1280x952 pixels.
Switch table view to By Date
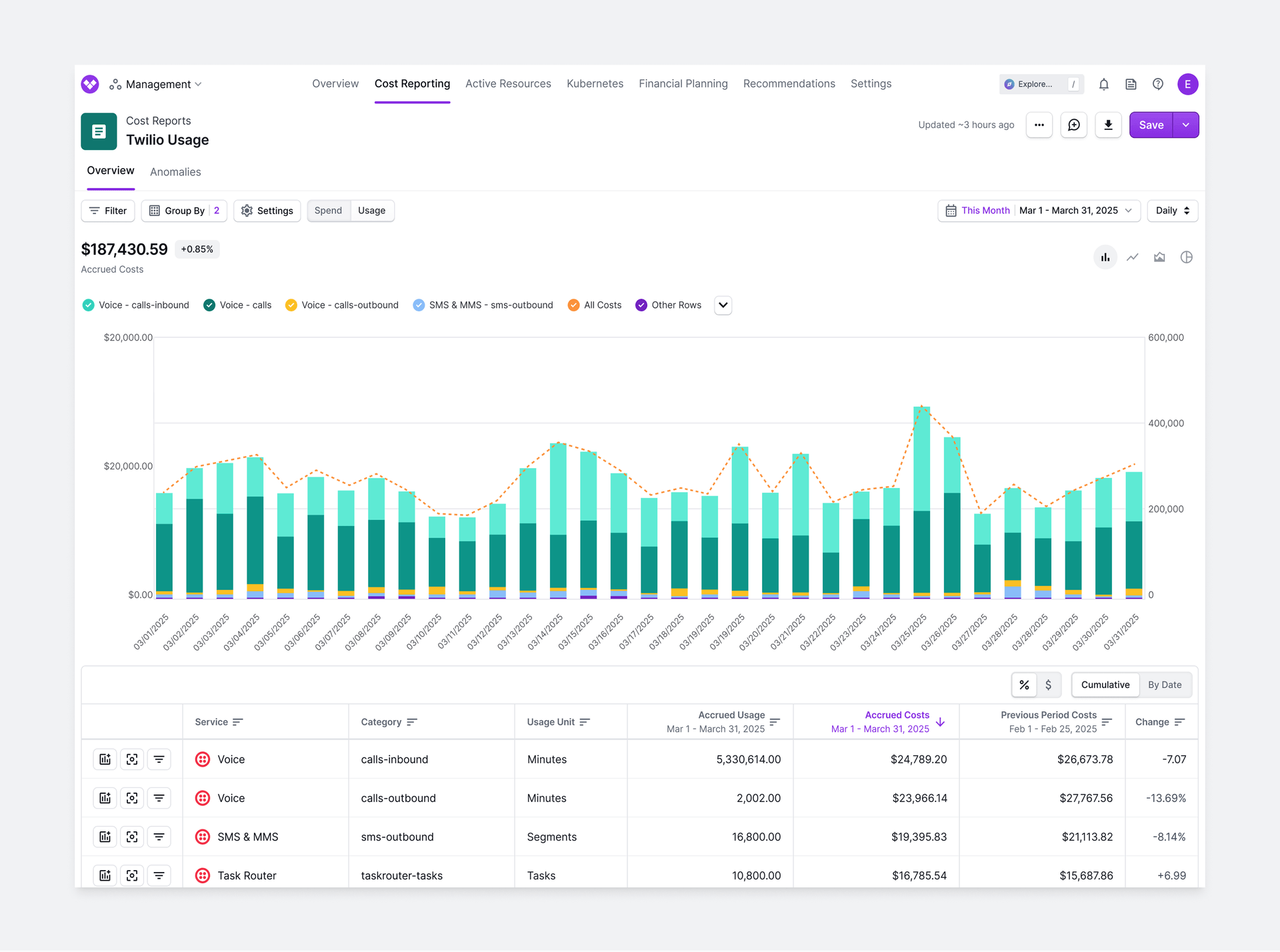(x=1164, y=685)
